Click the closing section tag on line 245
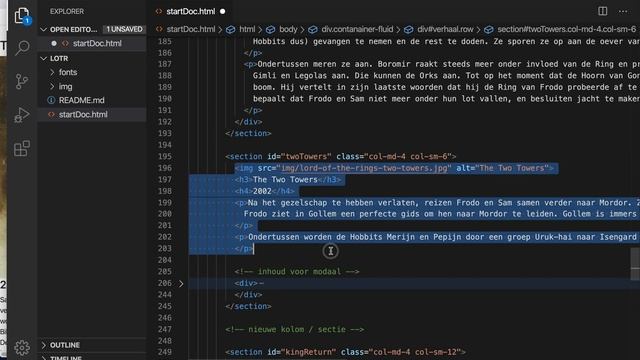 point(248,306)
